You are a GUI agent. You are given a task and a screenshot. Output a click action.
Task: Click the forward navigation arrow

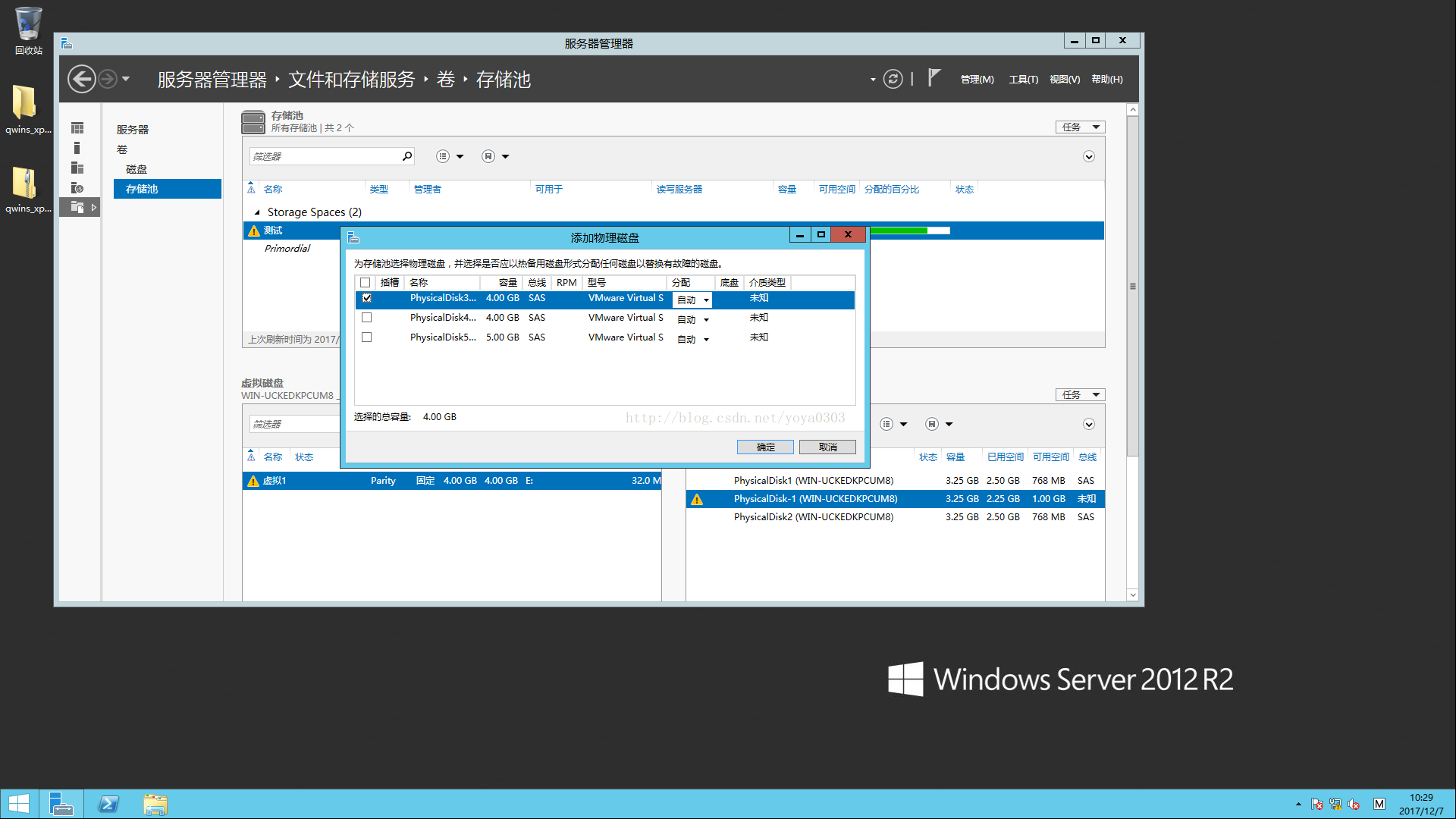[108, 79]
